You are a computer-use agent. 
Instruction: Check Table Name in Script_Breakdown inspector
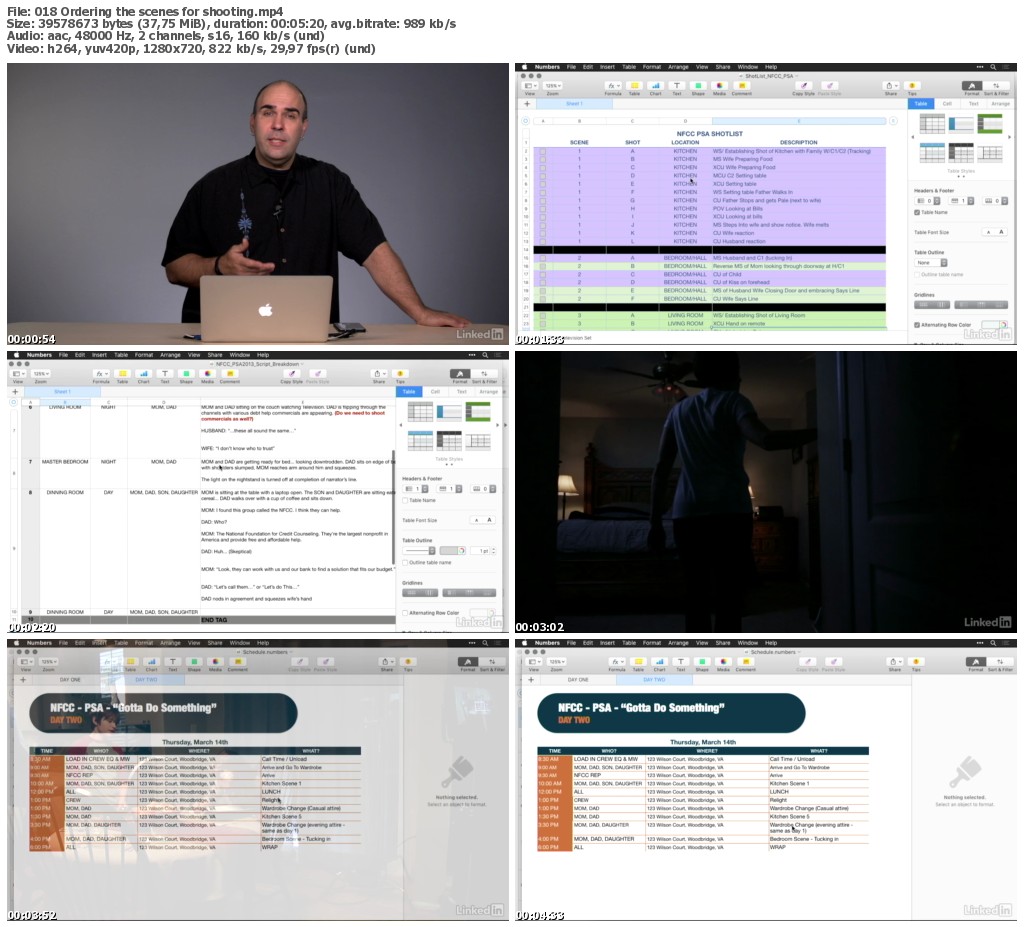click(x=405, y=500)
